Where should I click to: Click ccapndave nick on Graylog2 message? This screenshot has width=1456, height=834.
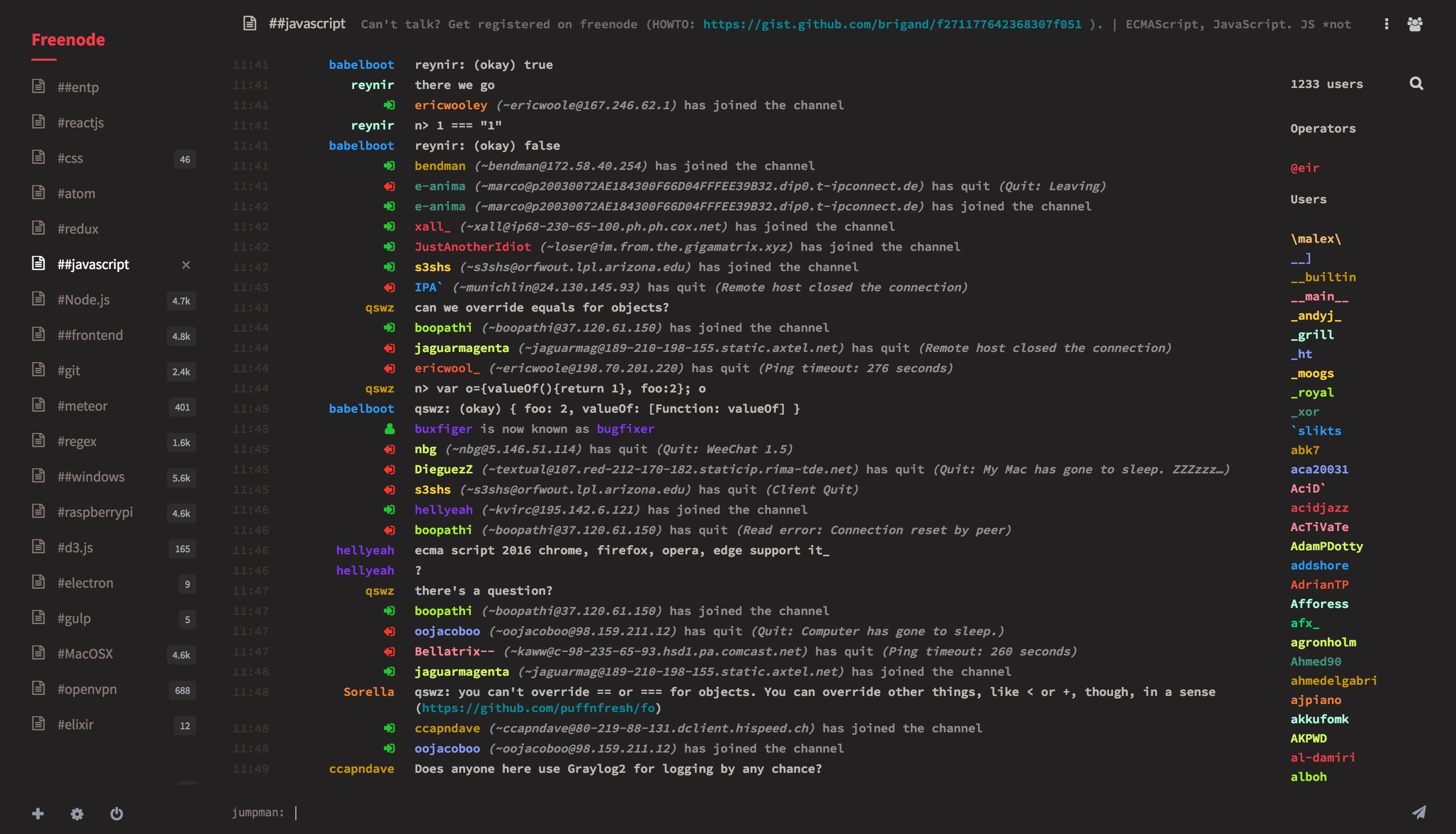click(x=362, y=769)
